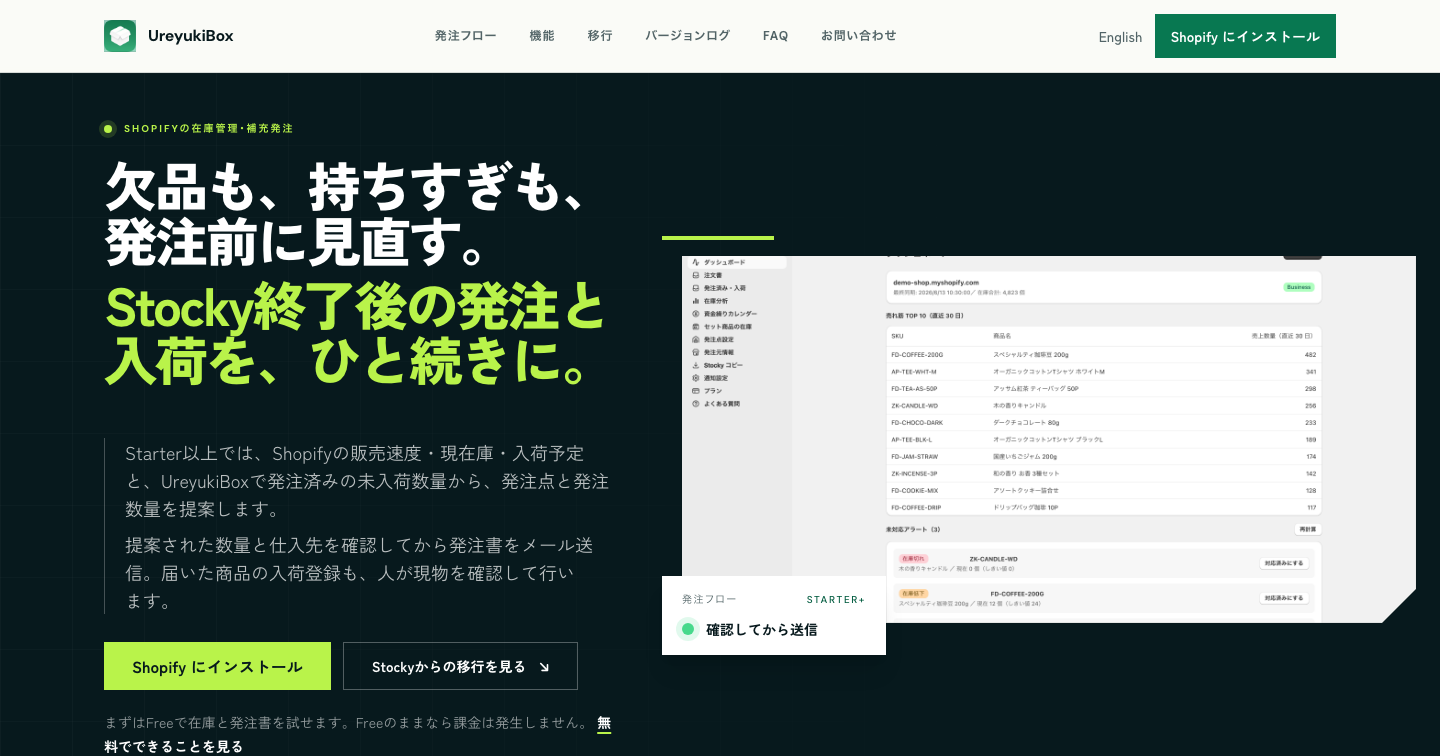
Task: Select 在庫分析 label in sidebar
Action: pos(716,301)
